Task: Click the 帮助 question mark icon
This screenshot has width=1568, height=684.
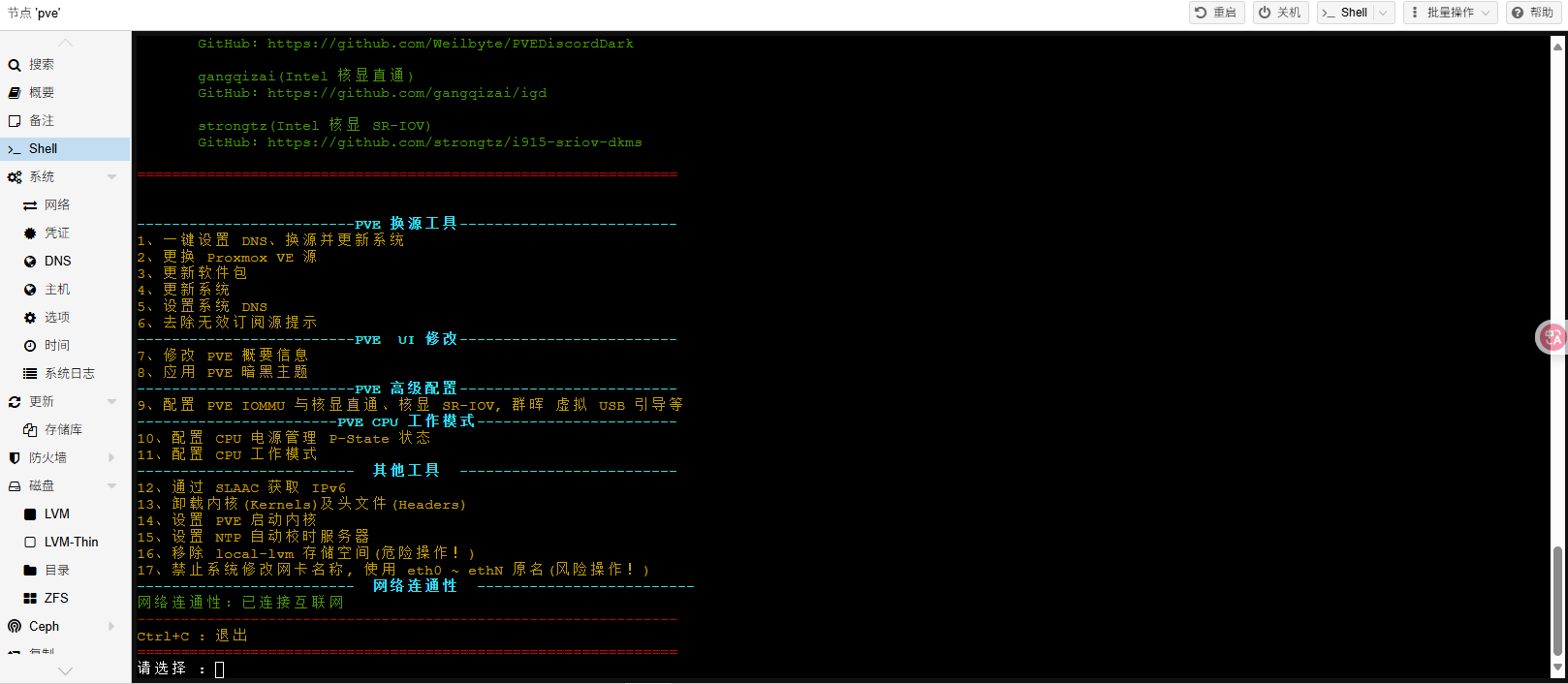Action: click(1518, 13)
